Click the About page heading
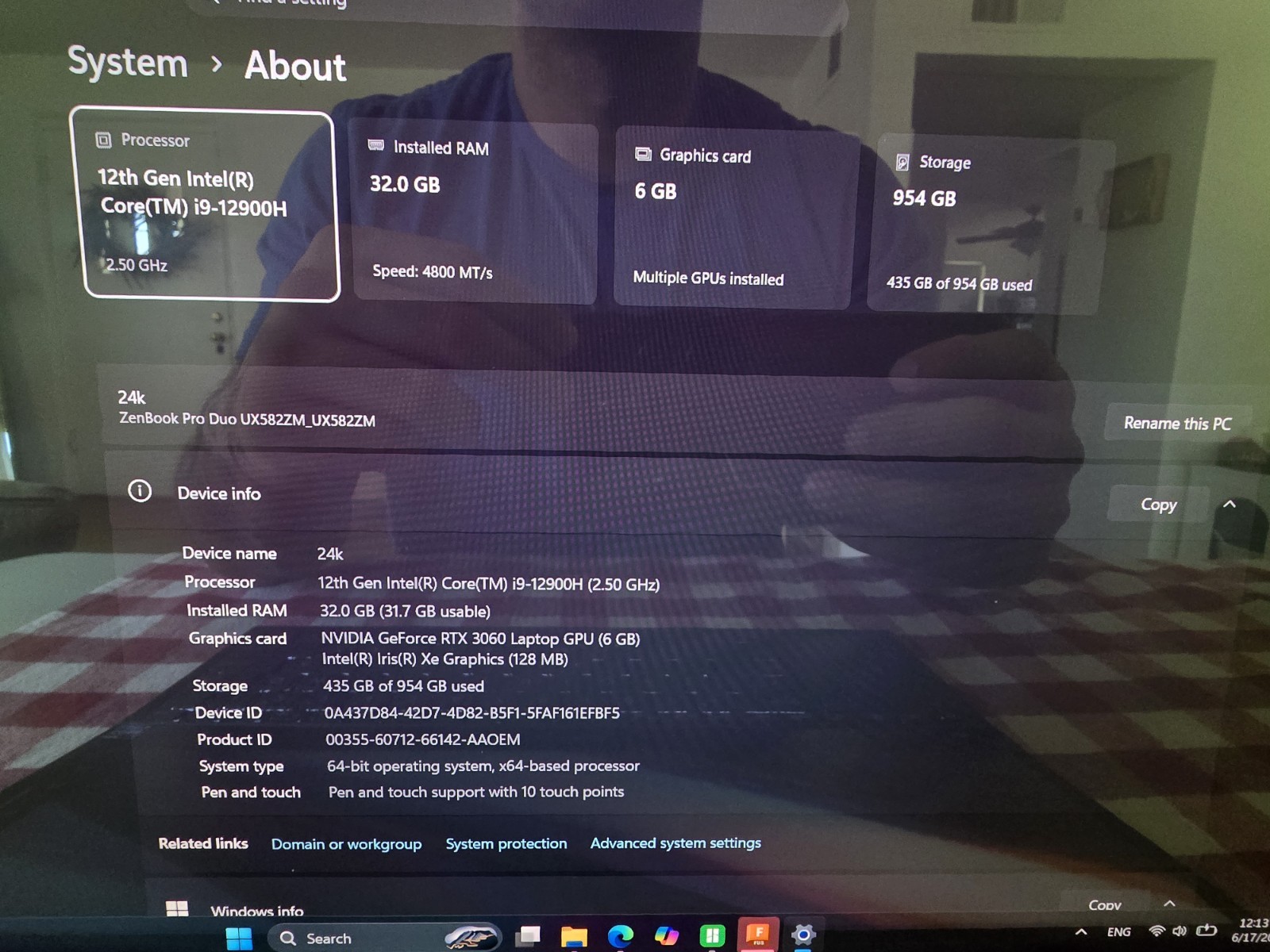 click(294, 65)
